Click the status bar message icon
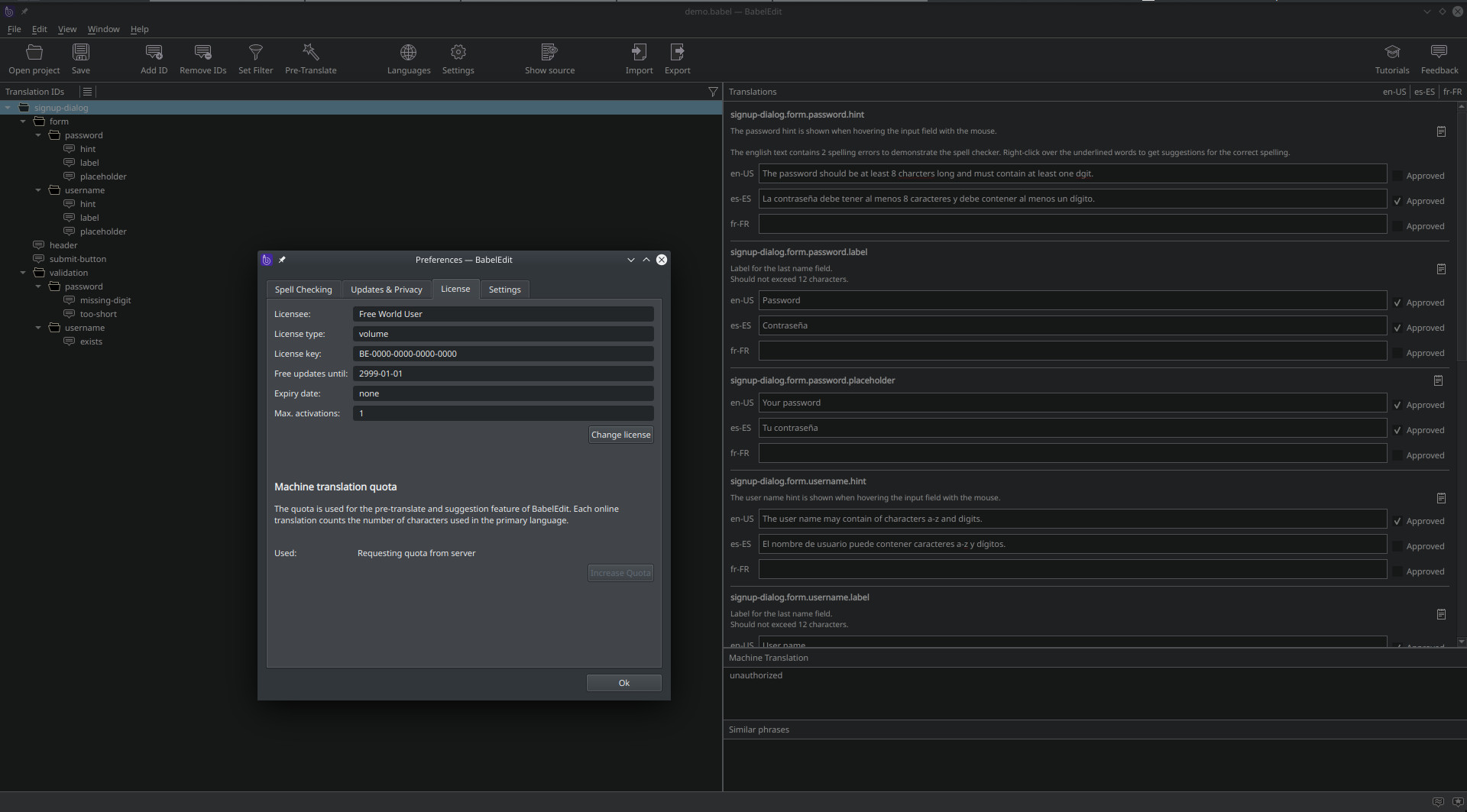Image resolution: width=1467 pixels, height=812 pixels. coord(1438,802)
